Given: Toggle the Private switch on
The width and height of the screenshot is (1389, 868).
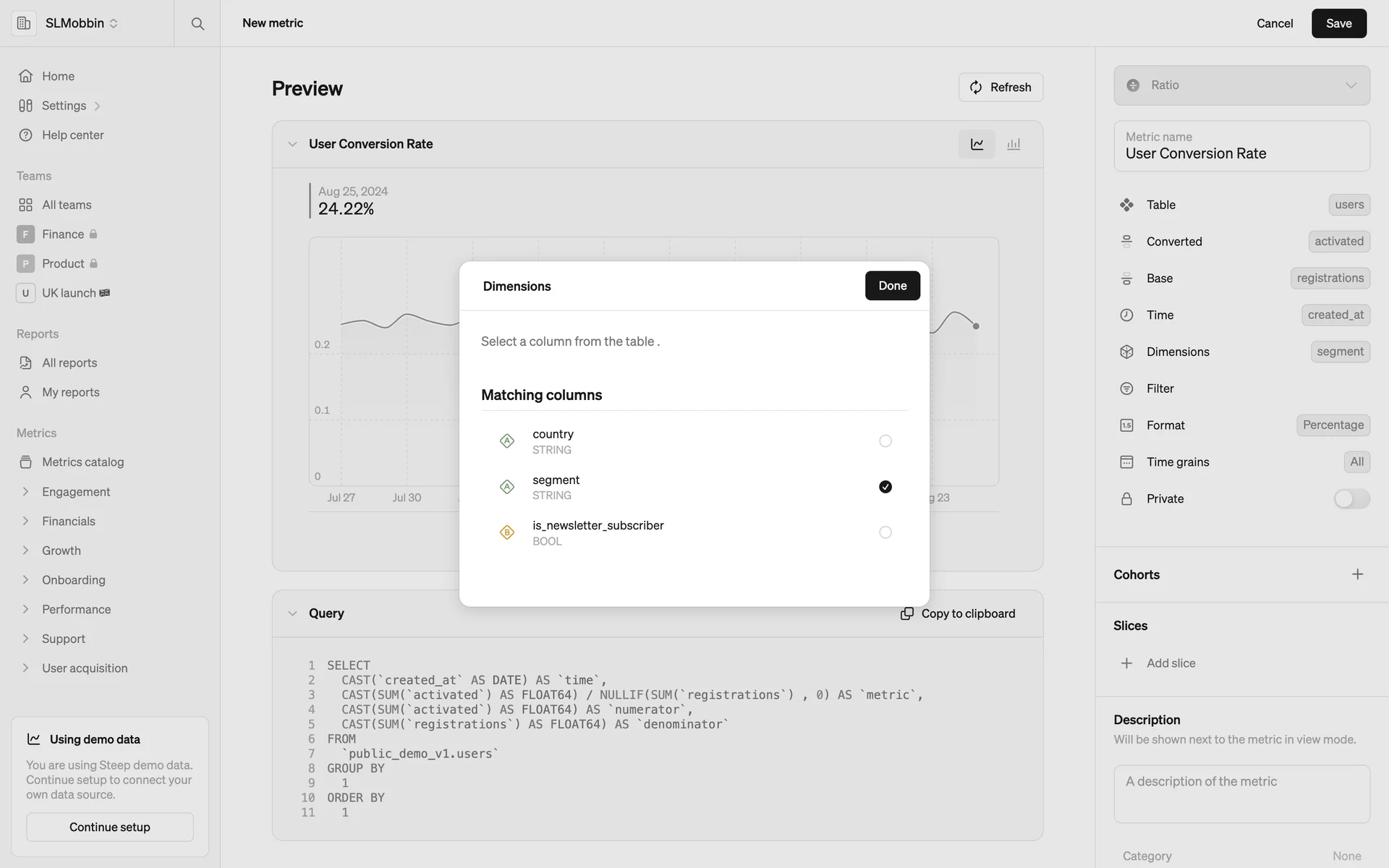Looking at the screenshot, I should (x=1351, y=498).
